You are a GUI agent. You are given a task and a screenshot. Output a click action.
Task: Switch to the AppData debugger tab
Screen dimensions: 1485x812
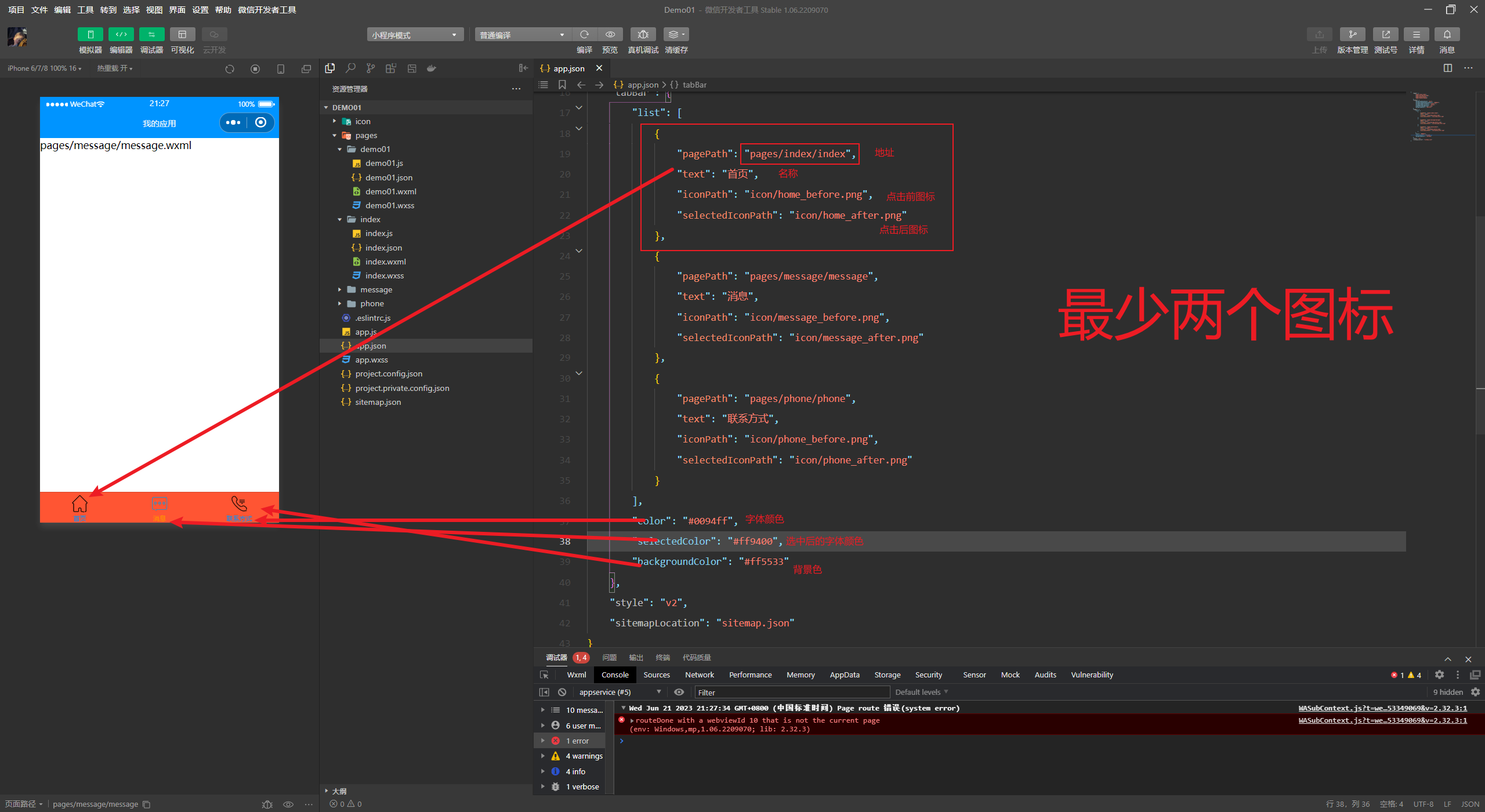point(845,675)
